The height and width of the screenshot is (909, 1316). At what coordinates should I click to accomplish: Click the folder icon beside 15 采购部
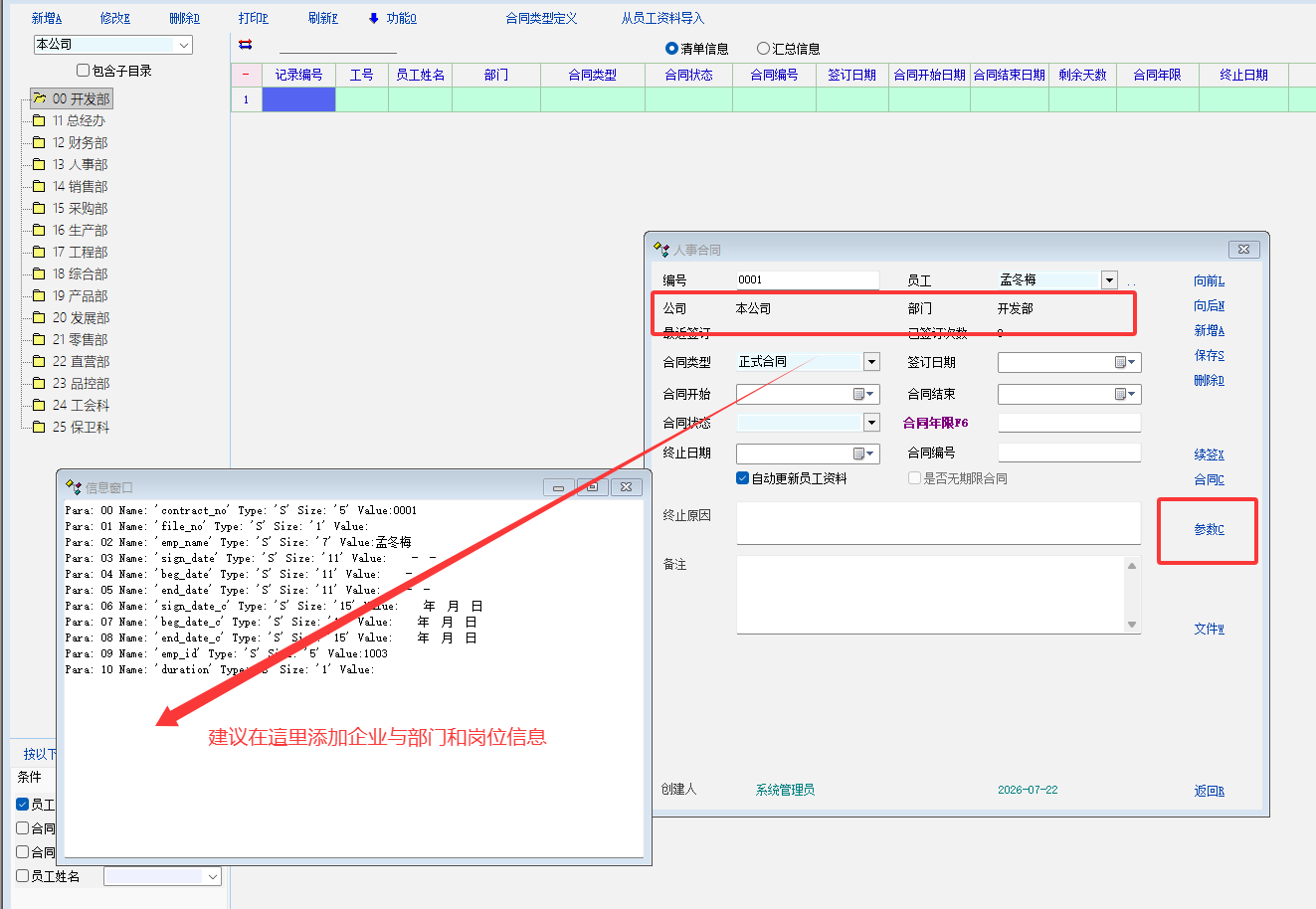[x=40, y=208]
